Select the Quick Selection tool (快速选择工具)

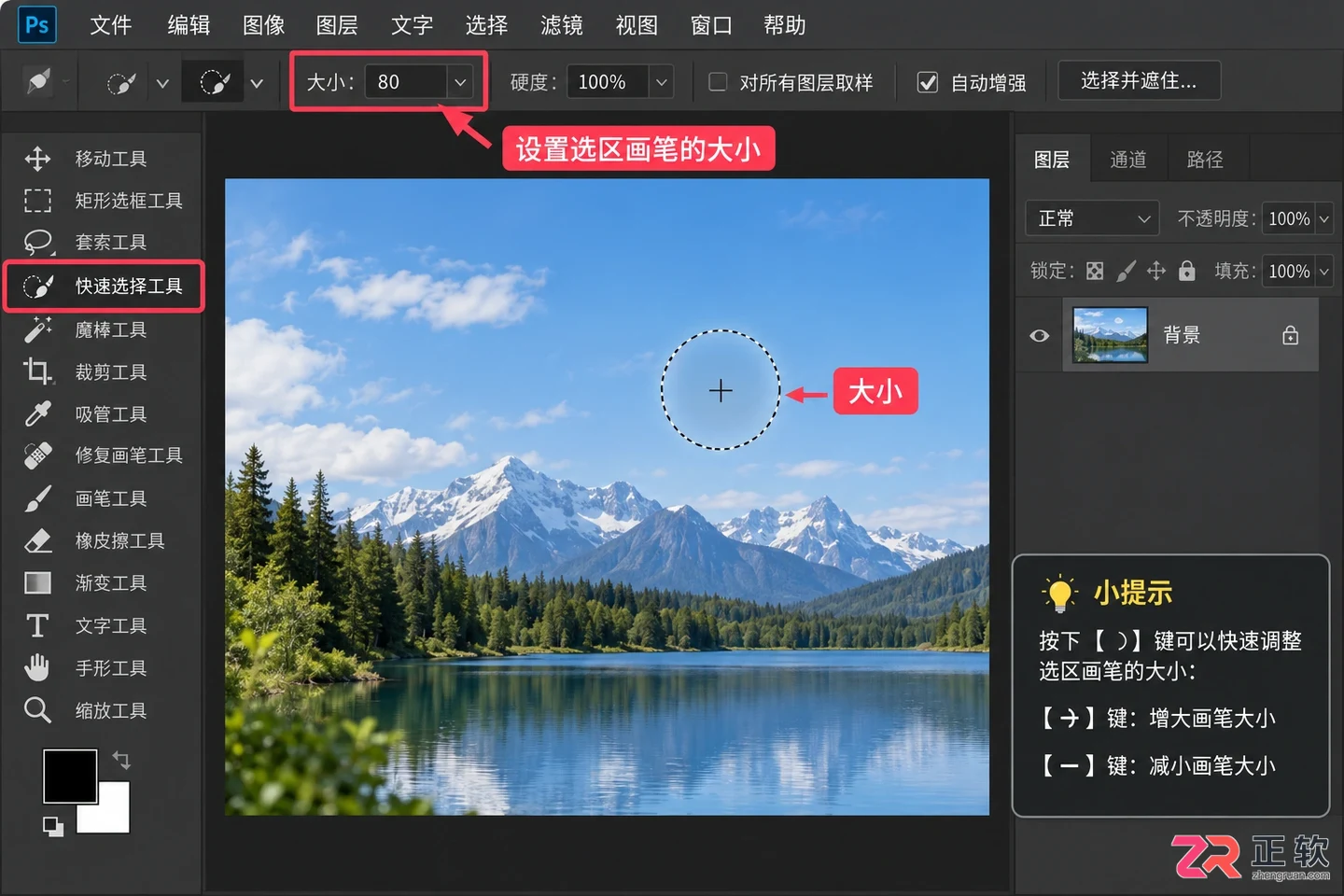[x=103, y=286]
